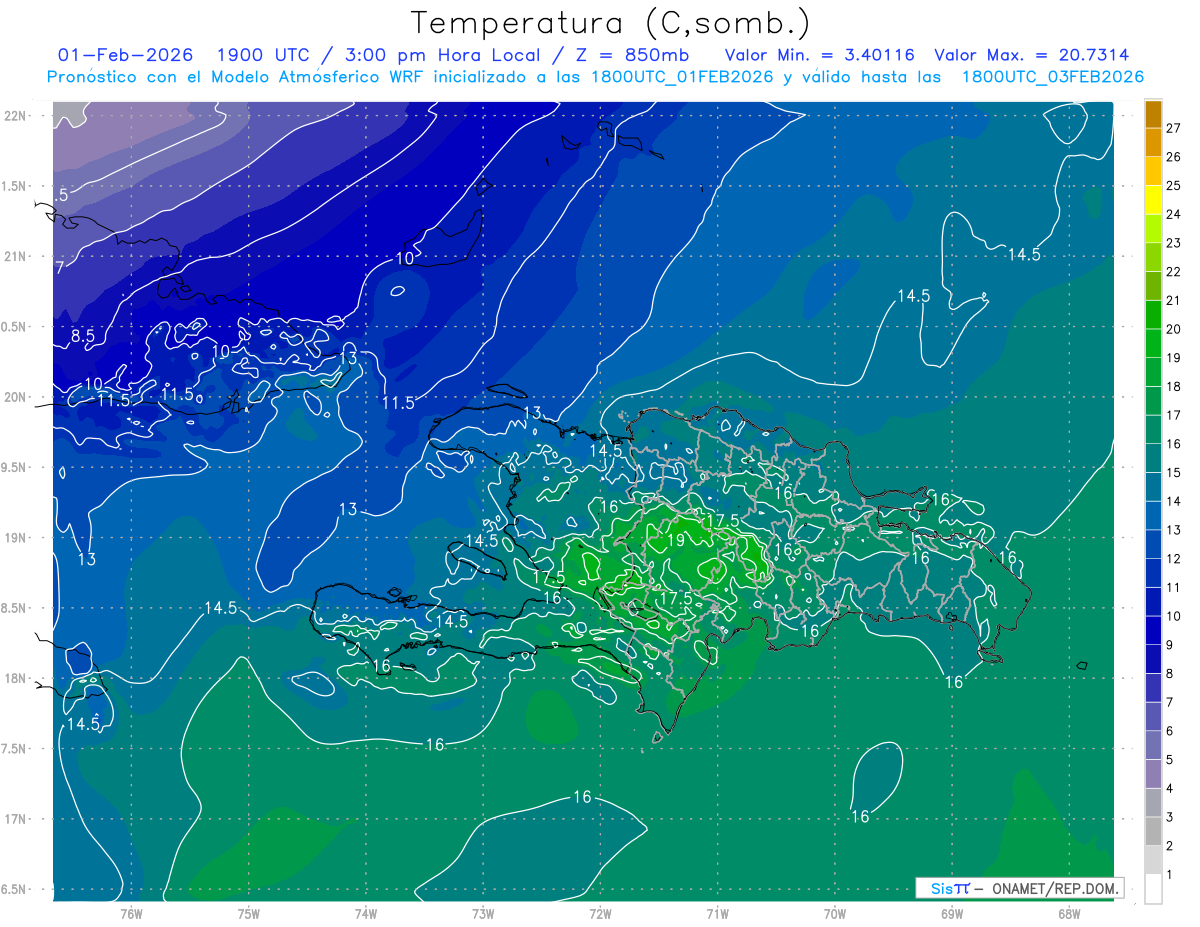Click the '69W' longitude axis label
Screen dimensions: 1200x927
(x=951, y=914)
